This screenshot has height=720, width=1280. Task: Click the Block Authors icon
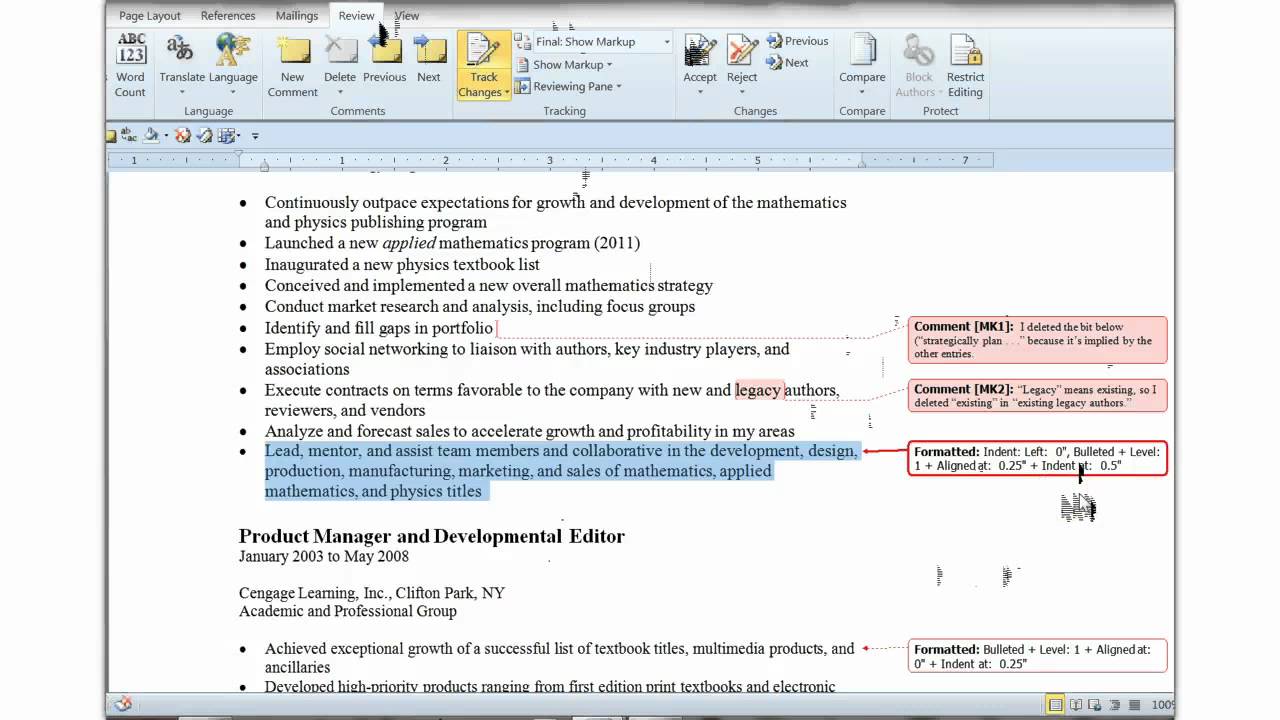918,51
